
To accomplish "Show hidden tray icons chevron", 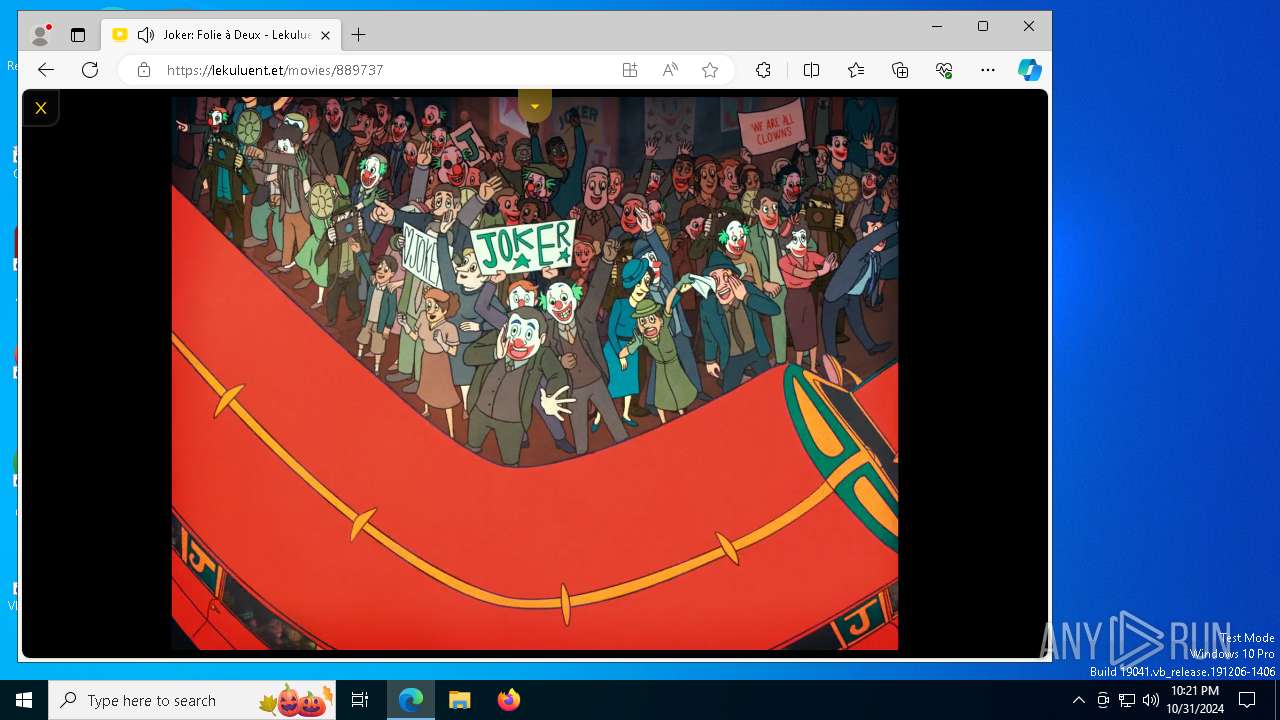I will pyautogui.click(x=1078, y=700).
